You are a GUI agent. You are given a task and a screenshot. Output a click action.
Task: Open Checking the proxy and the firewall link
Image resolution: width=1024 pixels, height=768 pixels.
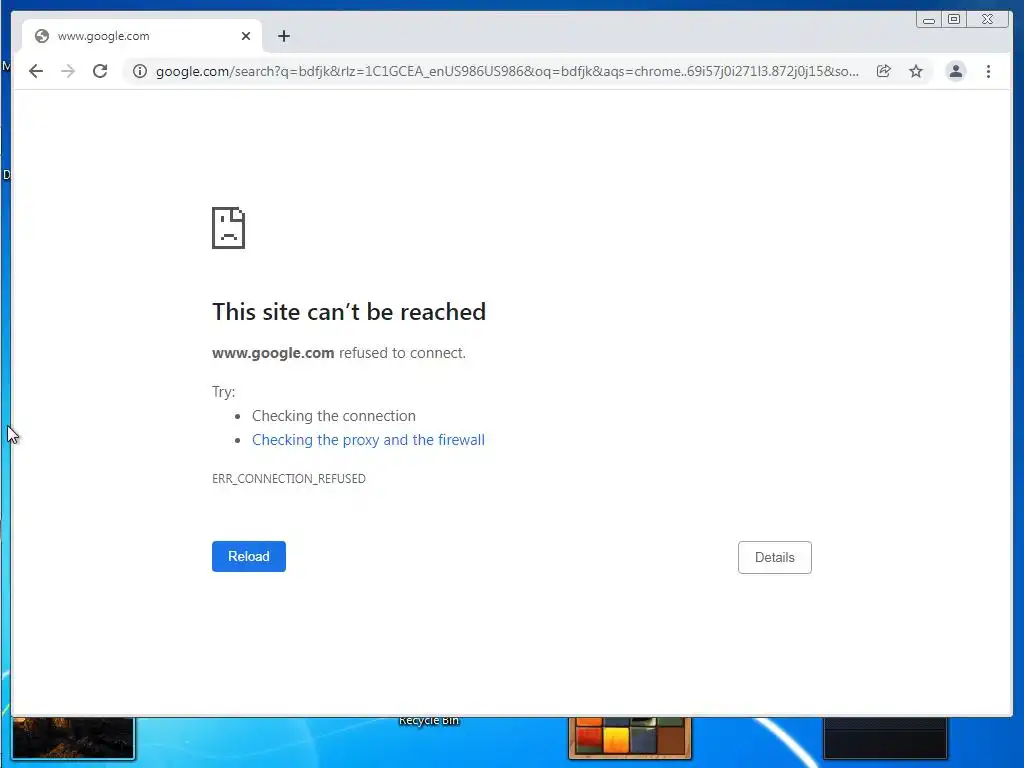tap(368, 440)
